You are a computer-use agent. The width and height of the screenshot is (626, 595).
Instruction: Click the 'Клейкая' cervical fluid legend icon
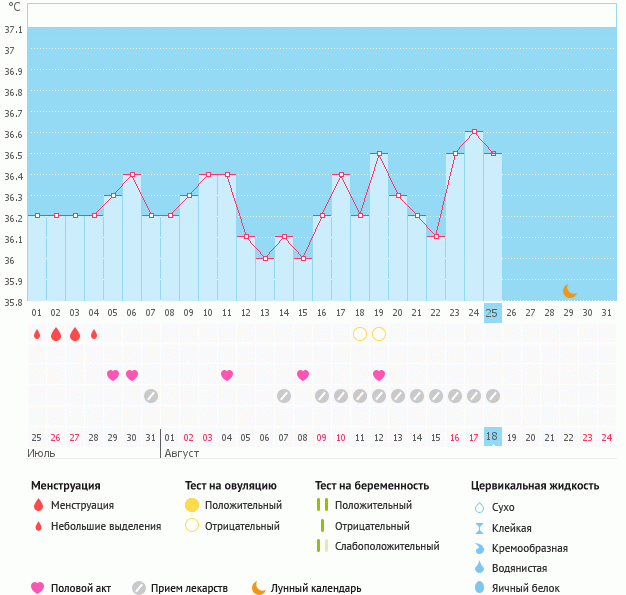[x=479, y=528]
